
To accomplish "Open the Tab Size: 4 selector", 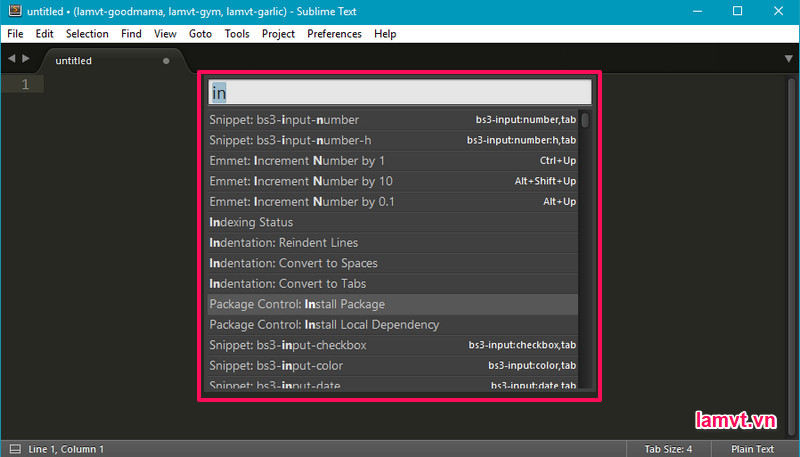I will 668,449.
